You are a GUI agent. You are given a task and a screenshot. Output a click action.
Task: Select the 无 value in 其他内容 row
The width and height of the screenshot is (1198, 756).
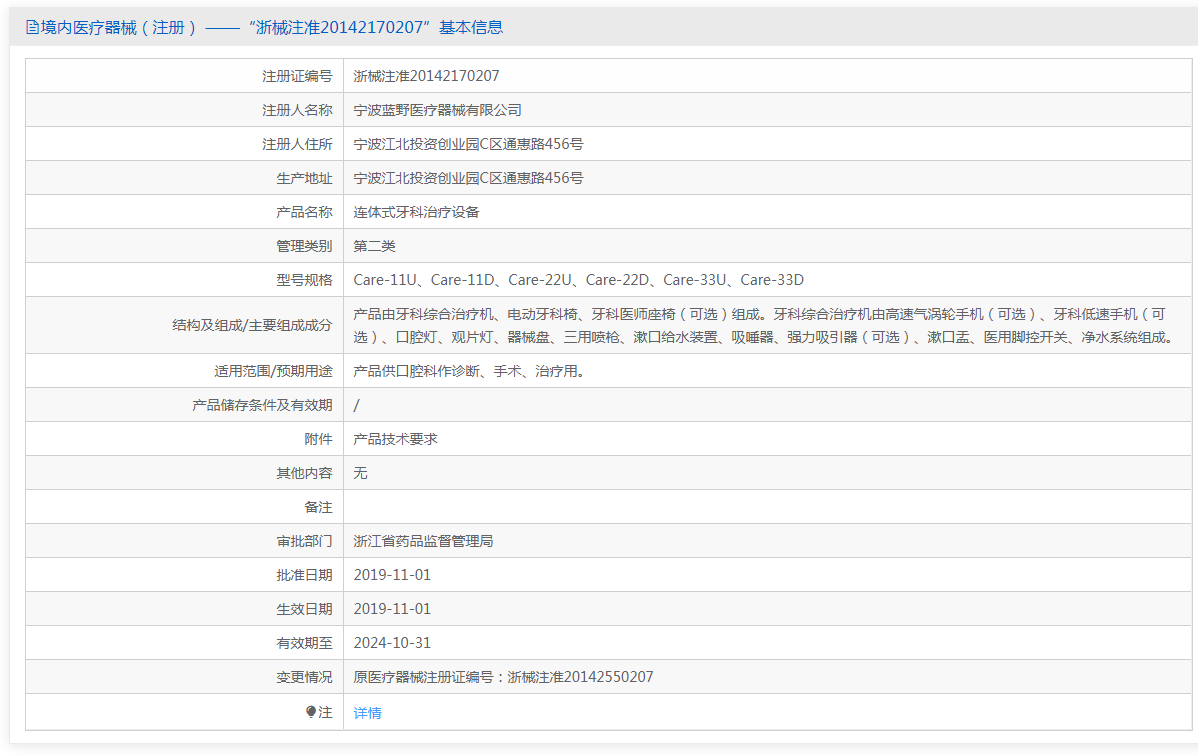point(360,473)
